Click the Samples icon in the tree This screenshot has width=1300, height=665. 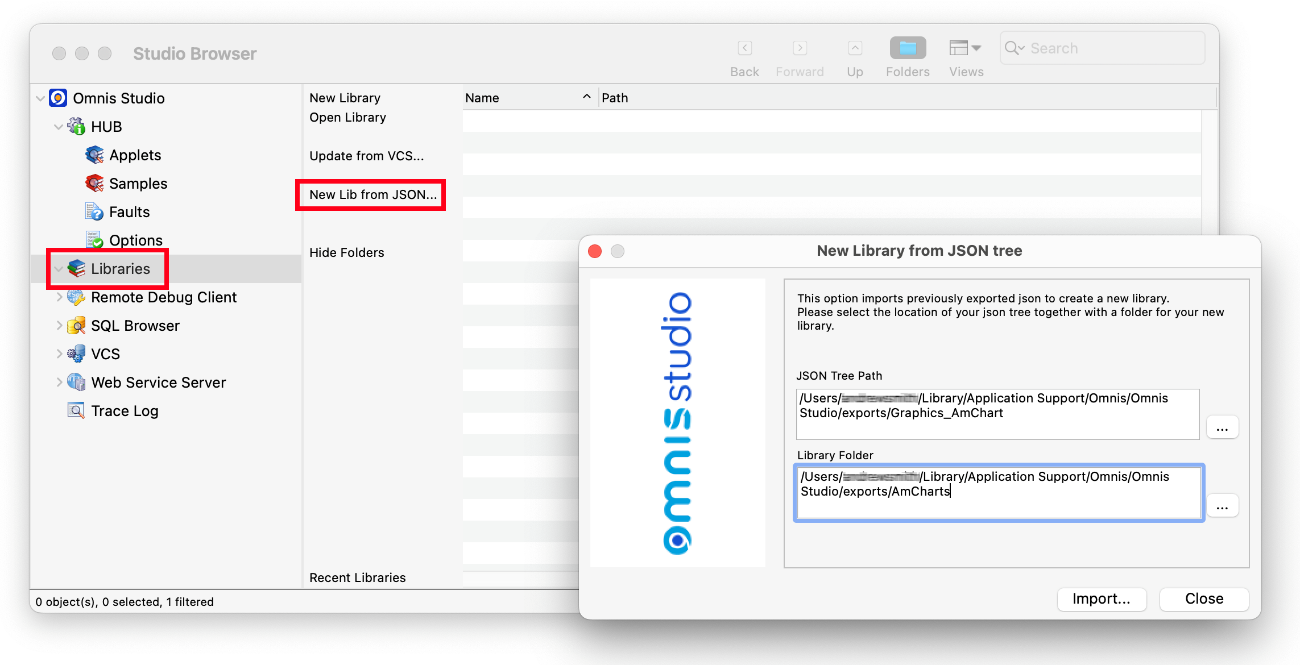click(x=95, y=183)
